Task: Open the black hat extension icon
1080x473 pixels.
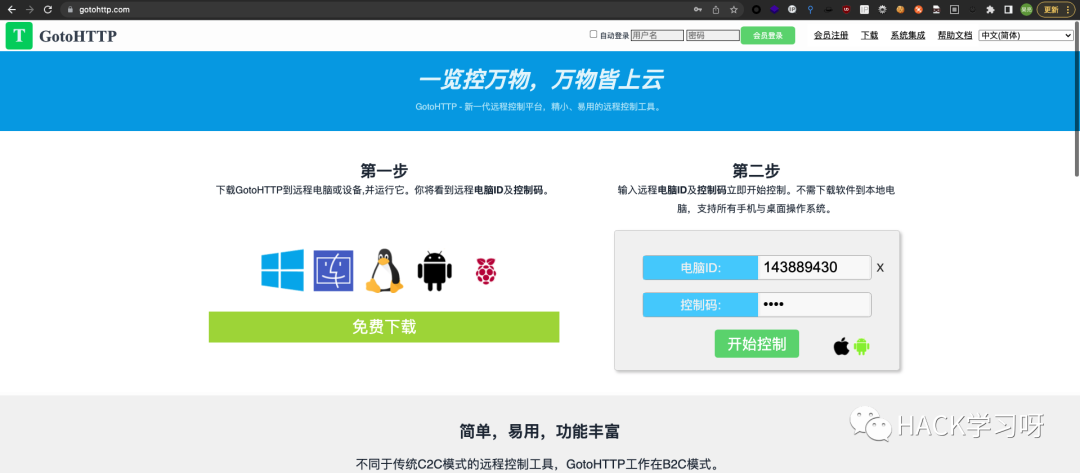Action: coord(828,10)
